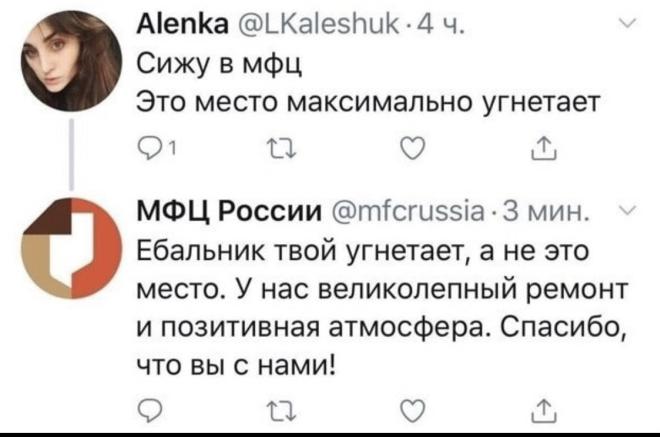
Task: Share the МФЦ России reply
Action: 544,410
